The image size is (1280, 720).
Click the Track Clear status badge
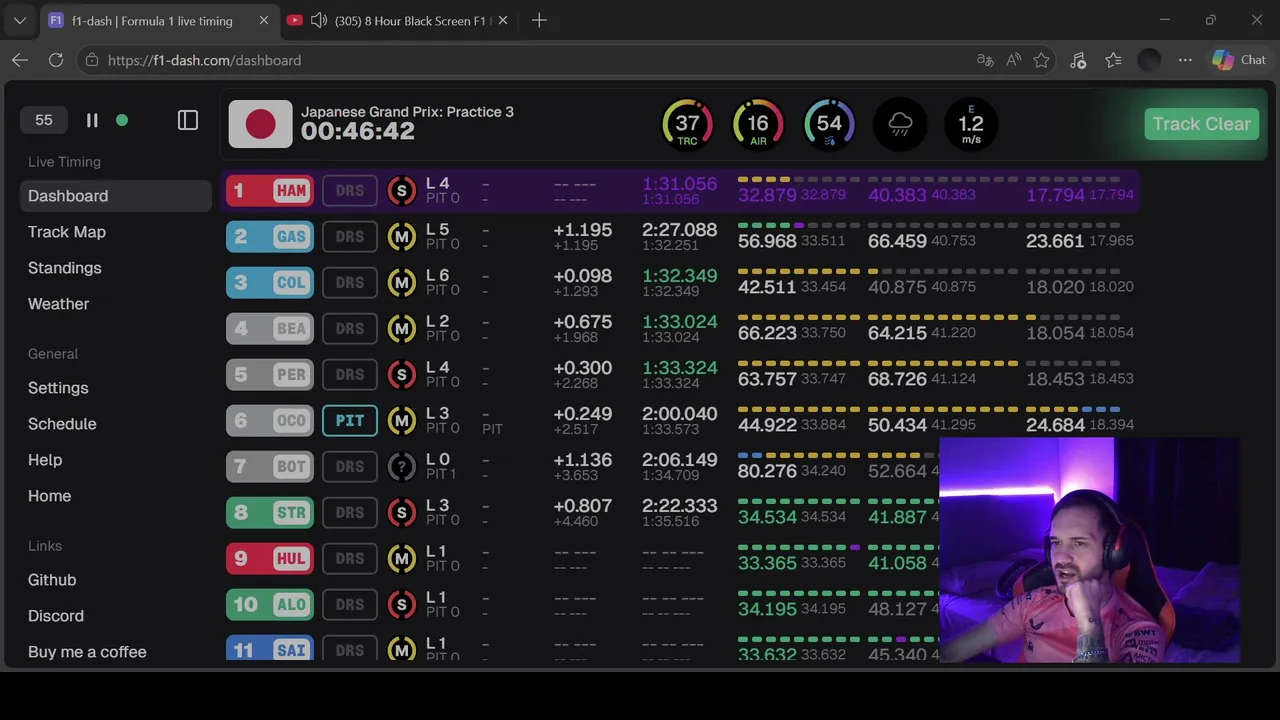pos(1201,124)
